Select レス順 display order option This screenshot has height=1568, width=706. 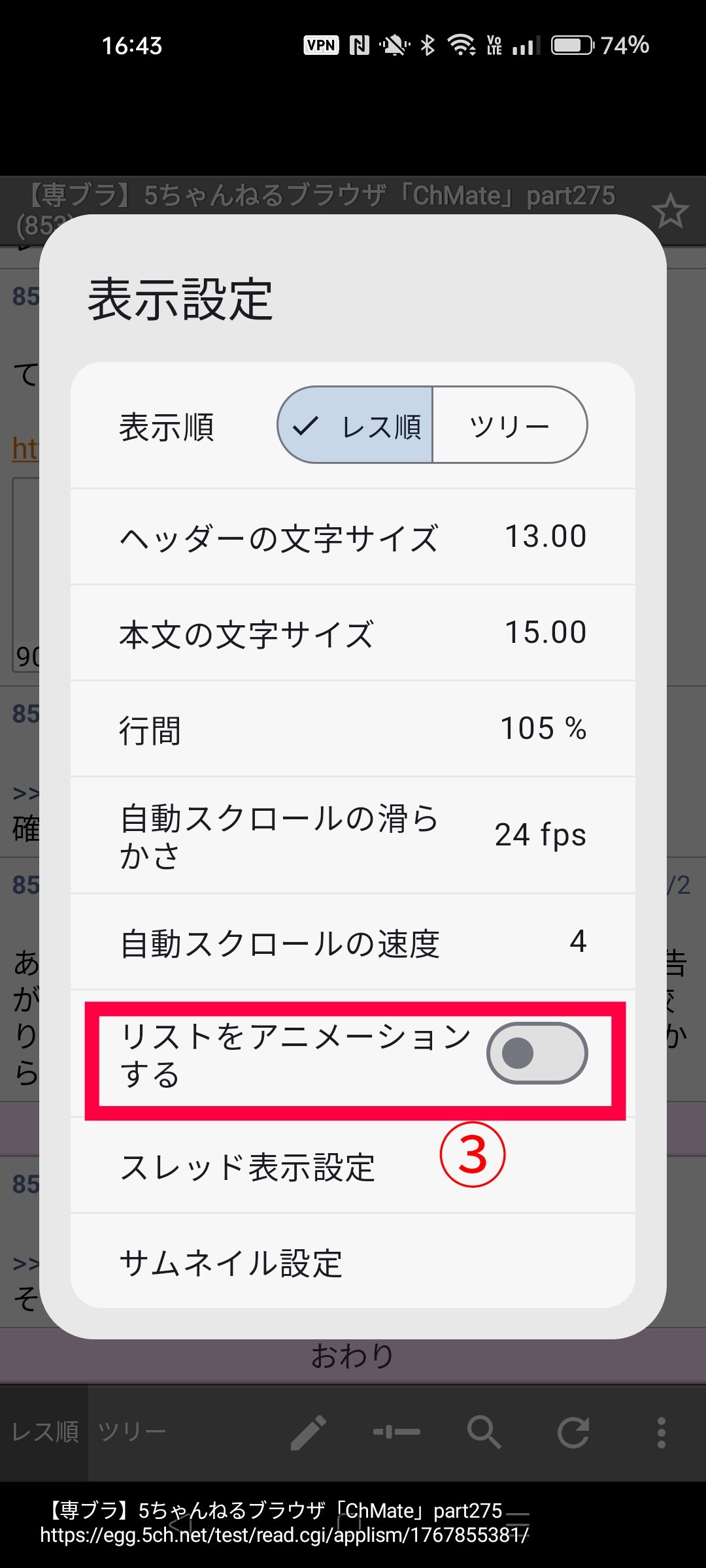click(x=356, y=425)
